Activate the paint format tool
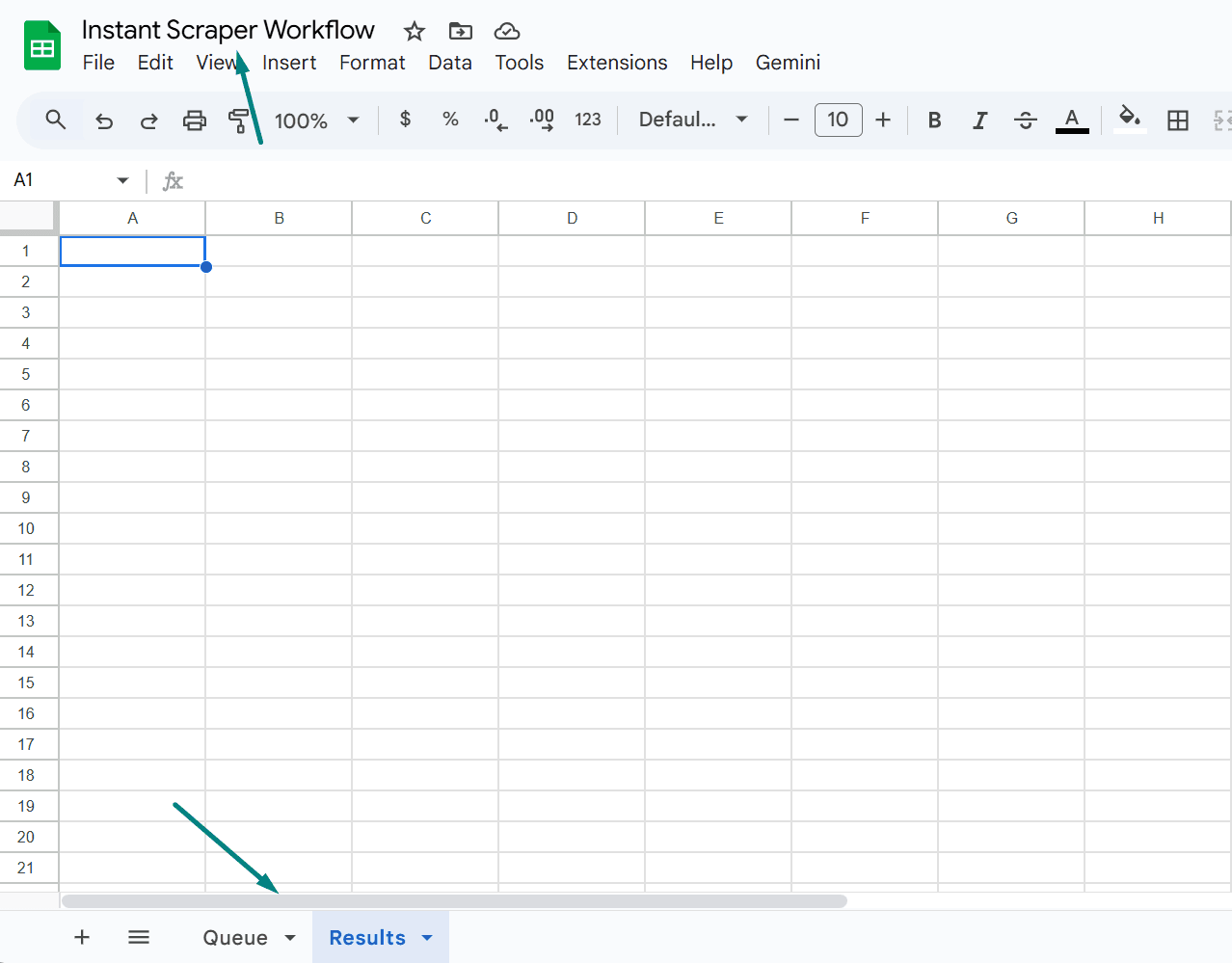Screen dimensions: 1232x963 pos(238,120)
